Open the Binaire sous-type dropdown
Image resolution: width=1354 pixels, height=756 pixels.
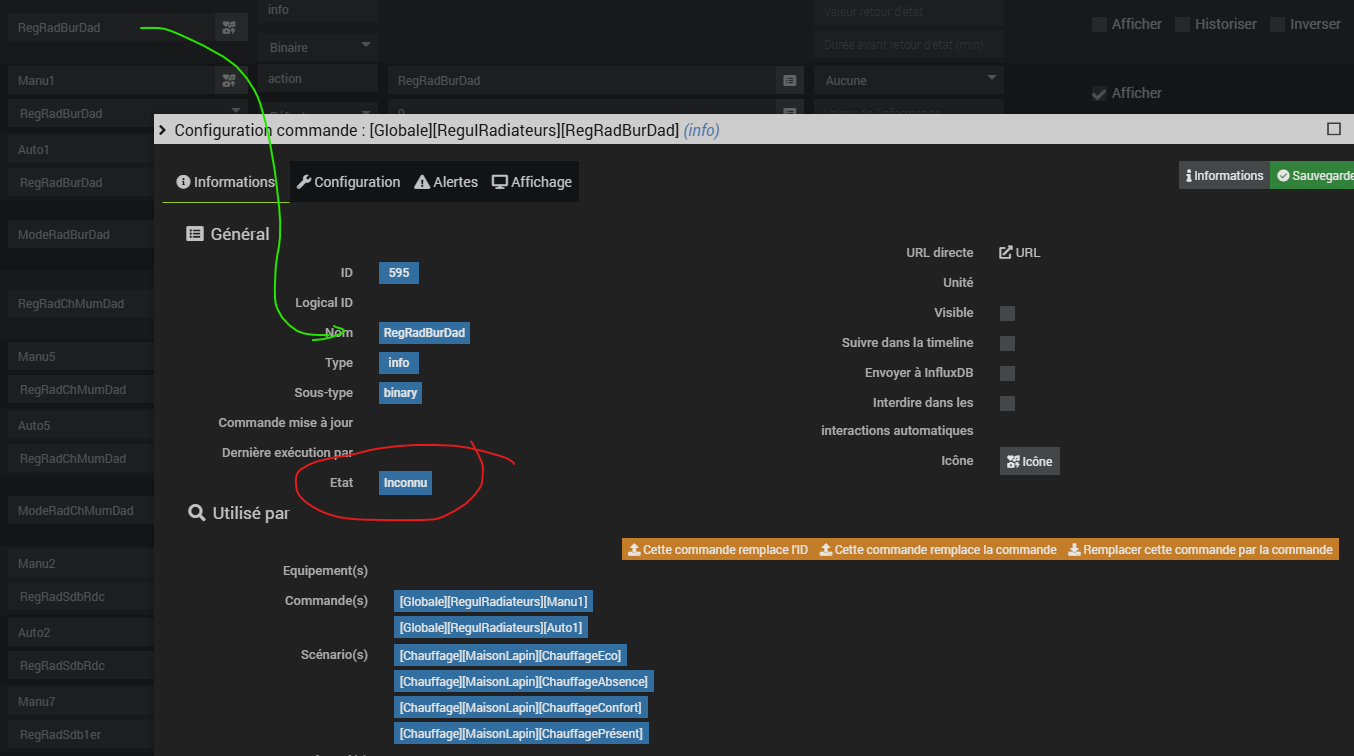pos(317,47)
